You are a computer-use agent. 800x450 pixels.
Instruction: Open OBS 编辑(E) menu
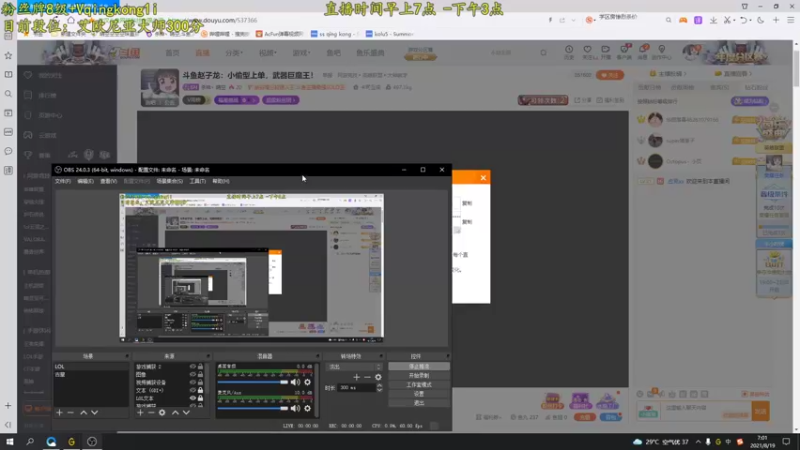[85, 181]
